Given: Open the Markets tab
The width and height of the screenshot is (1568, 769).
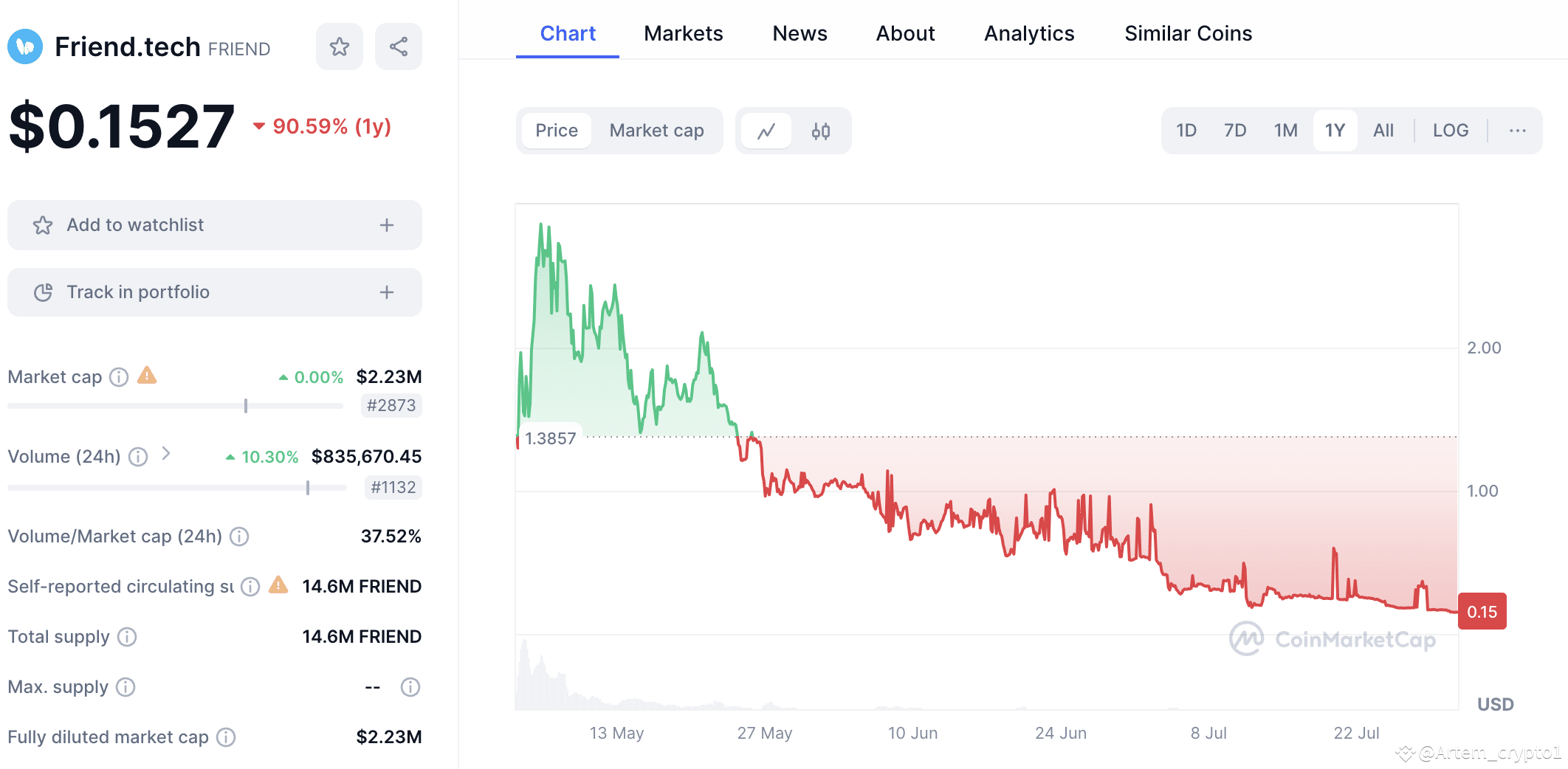Looking at the screenshot, I should coord(683,33).
